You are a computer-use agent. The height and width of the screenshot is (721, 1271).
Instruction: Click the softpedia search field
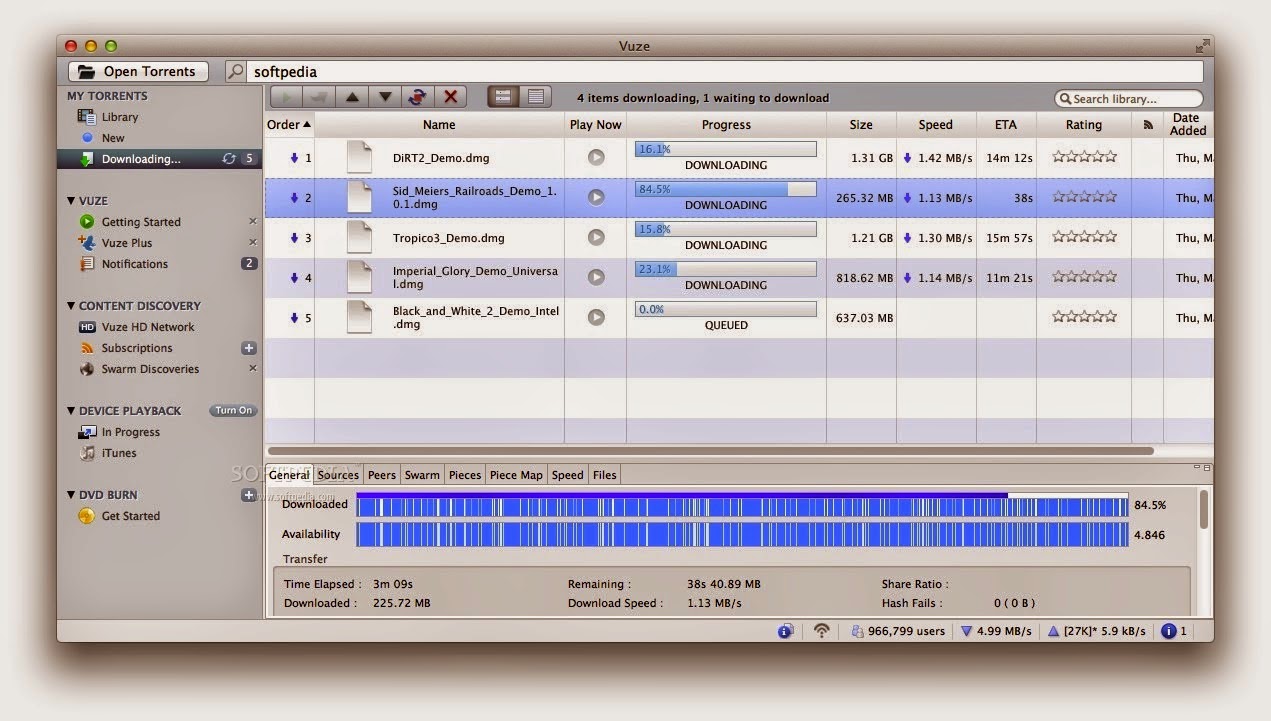tap(726, 71)
